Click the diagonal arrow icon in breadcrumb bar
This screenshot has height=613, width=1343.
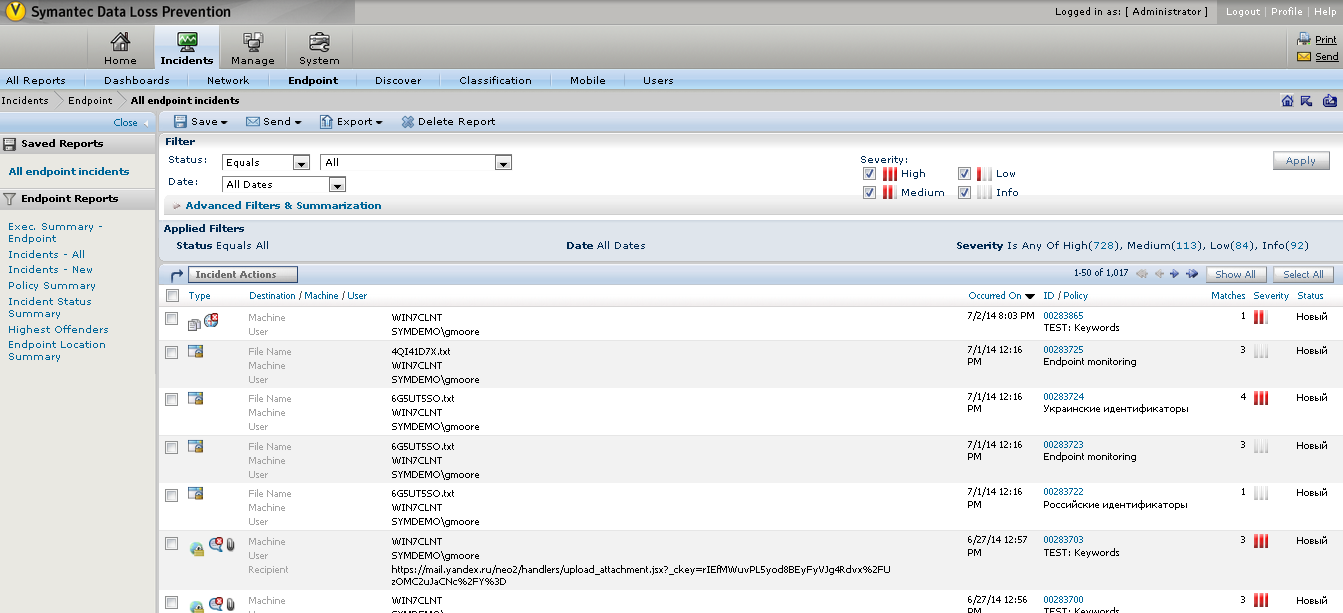(1307, 100)
